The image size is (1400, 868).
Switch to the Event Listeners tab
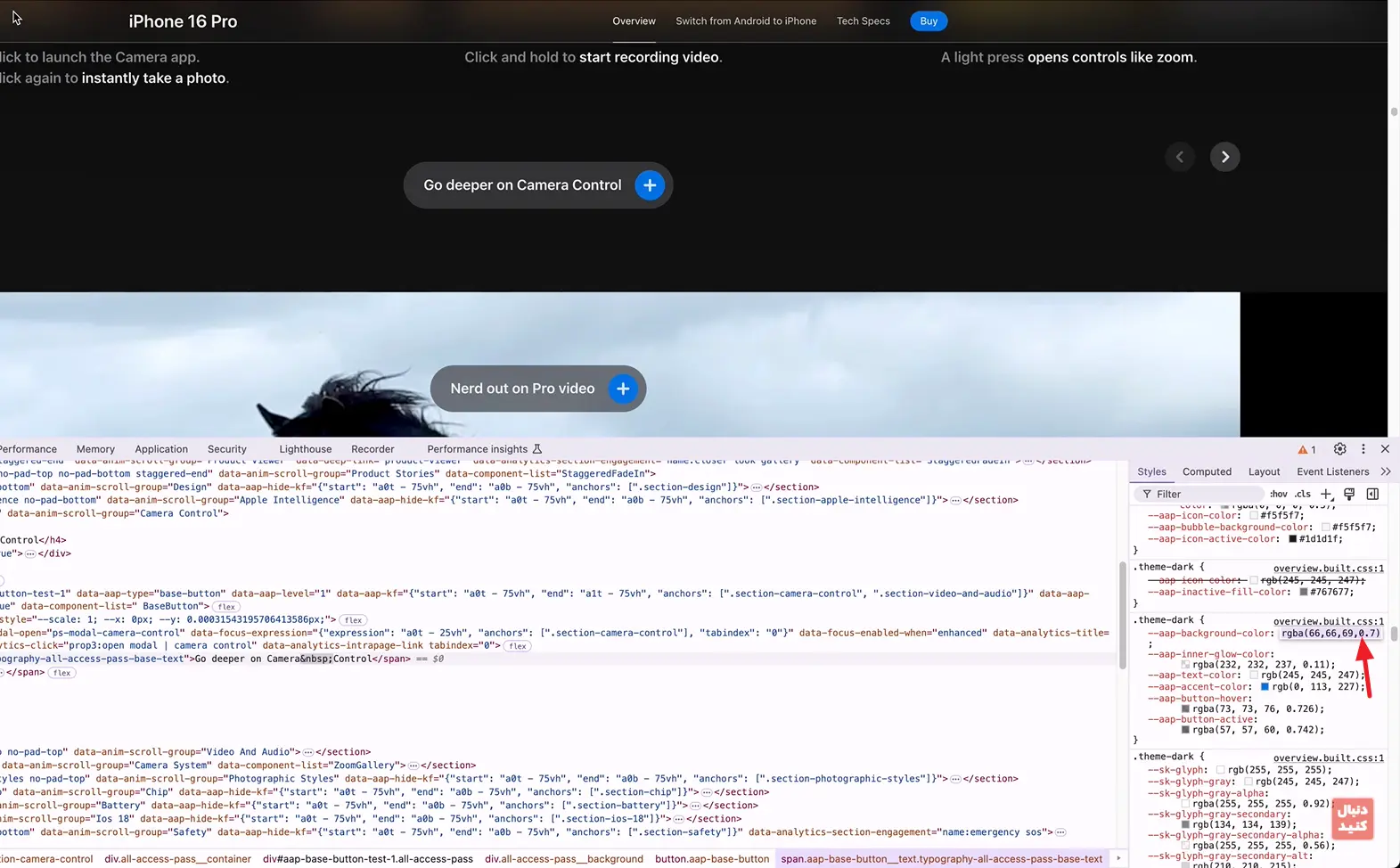coord(1332,471)
